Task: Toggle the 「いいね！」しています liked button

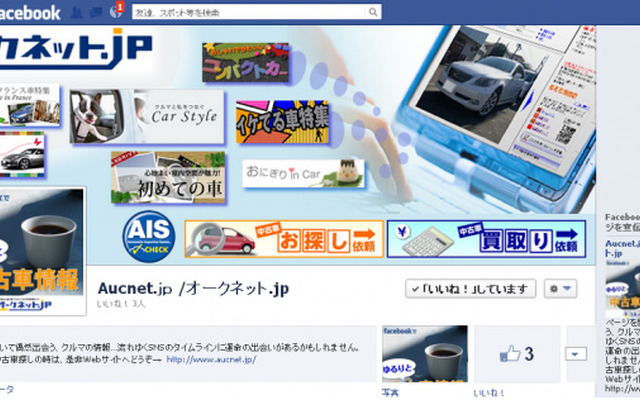Action: pyautogui.click(x=471, y=289)
